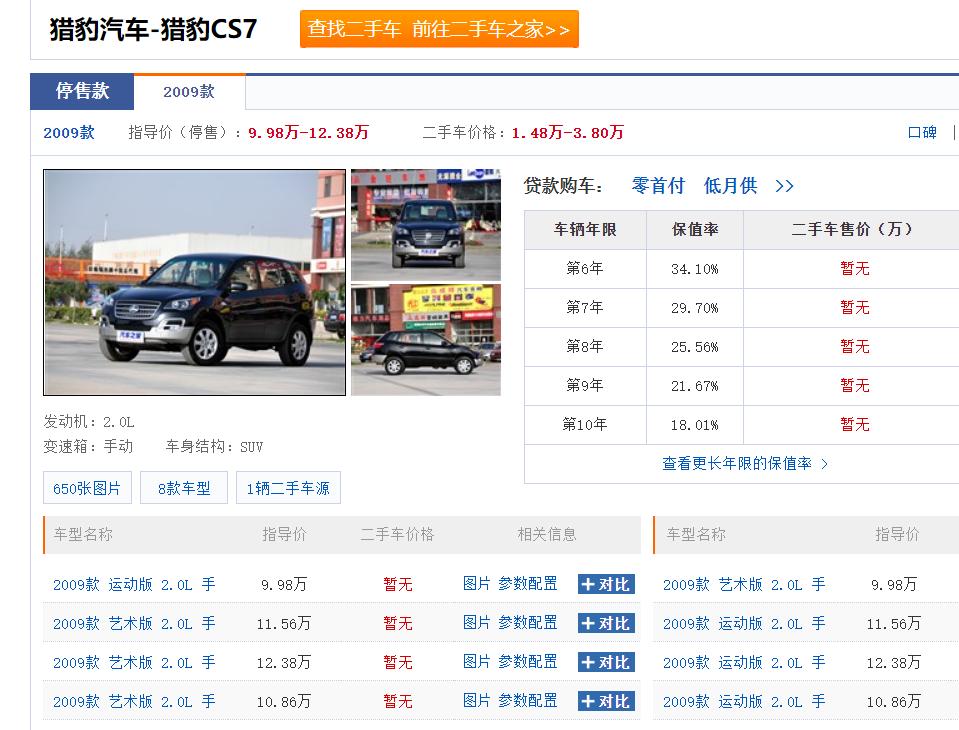Click the 对比 icon for 运动版 9.98万
The image size is (959, 730).
[605, 583]
